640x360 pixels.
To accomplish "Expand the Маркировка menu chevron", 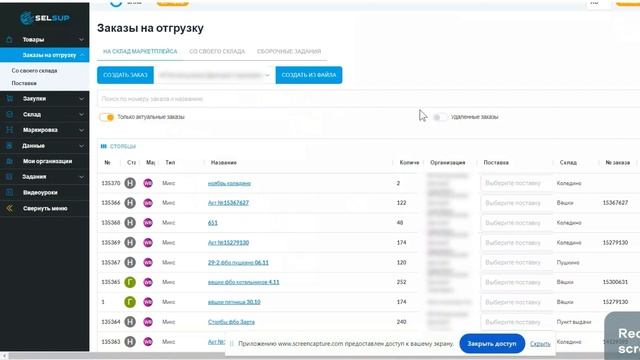I will tap(81, 130).
